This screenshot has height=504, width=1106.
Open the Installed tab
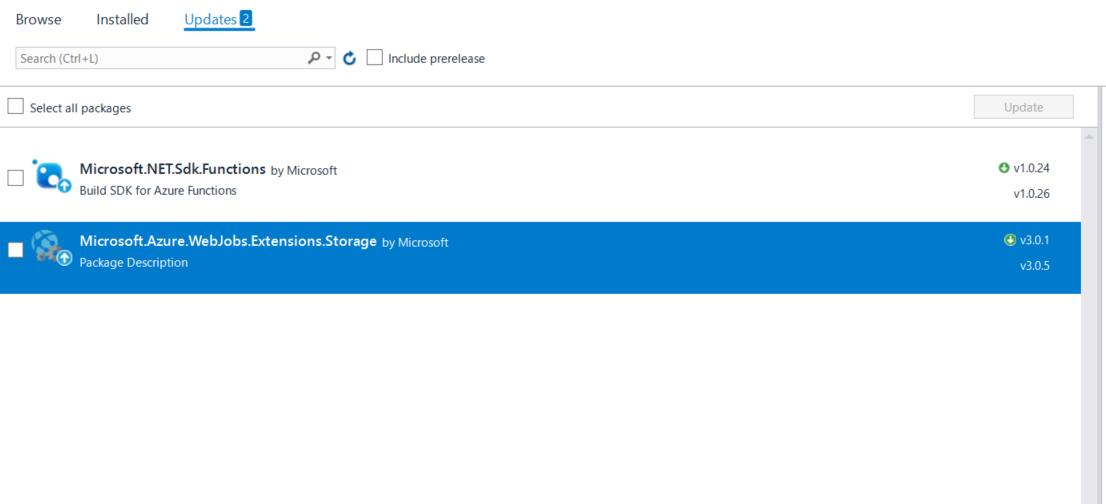[x=122, y=20]
